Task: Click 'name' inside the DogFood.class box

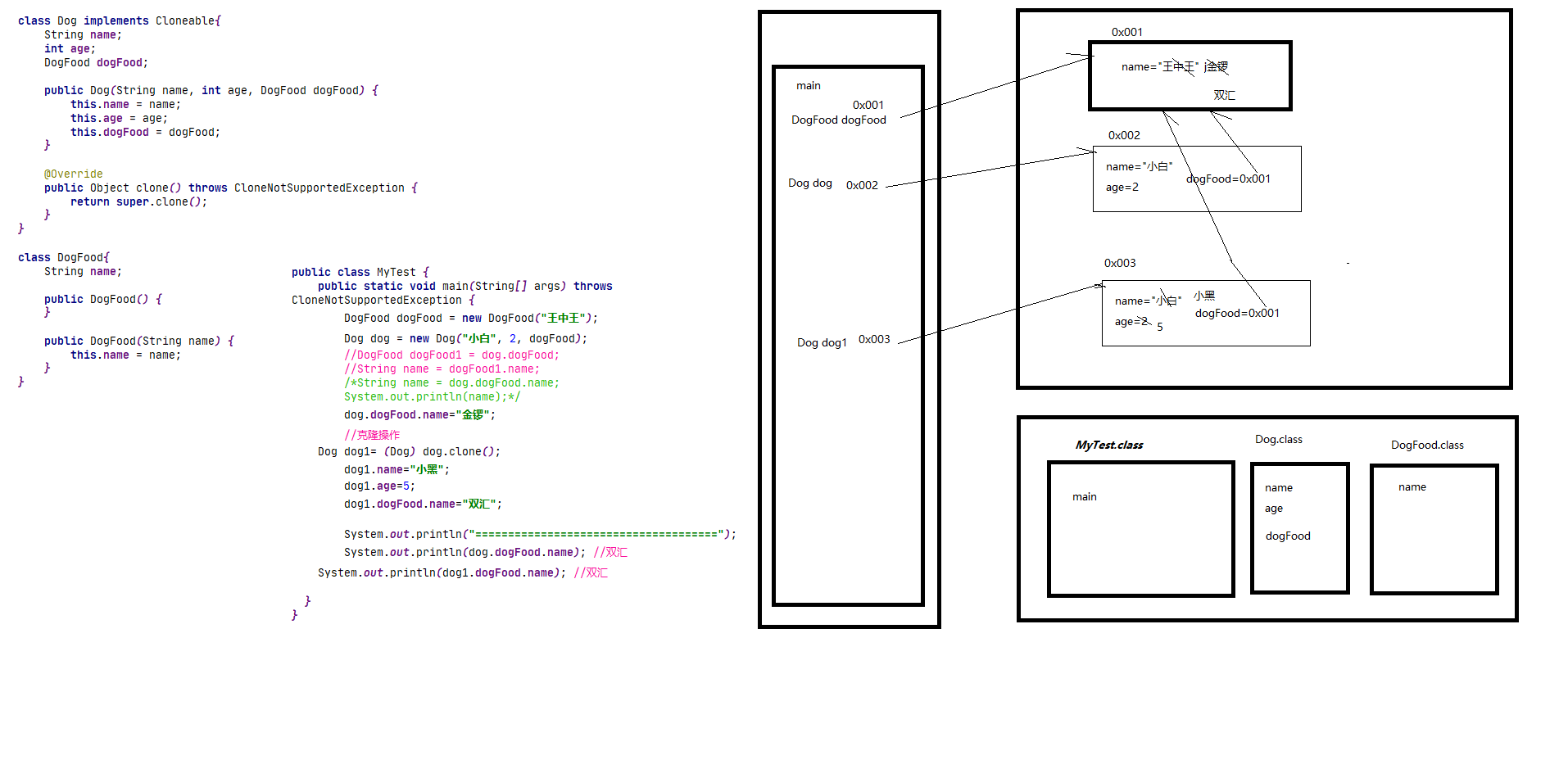Action: point(1412,486)
